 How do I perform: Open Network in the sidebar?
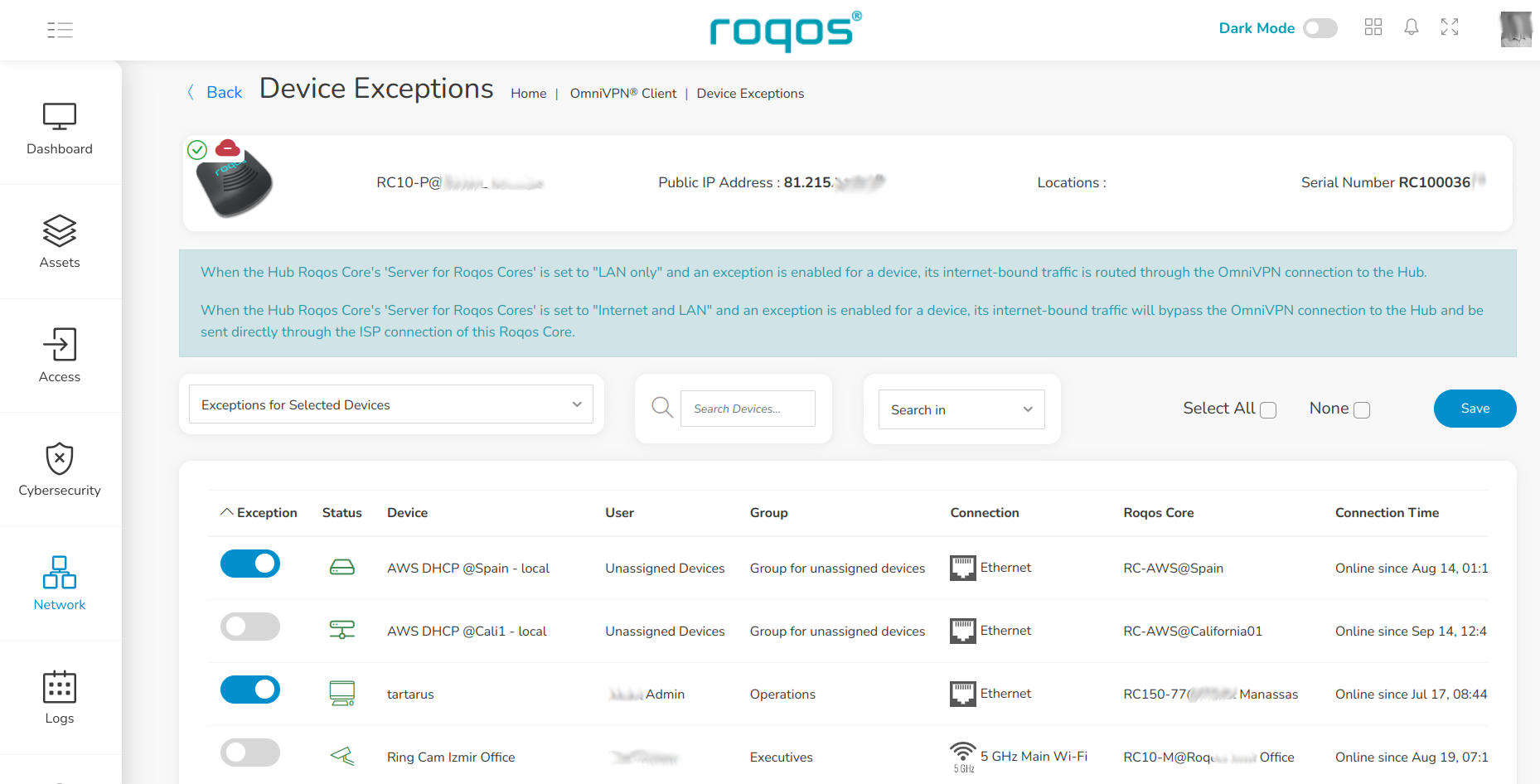60,583
